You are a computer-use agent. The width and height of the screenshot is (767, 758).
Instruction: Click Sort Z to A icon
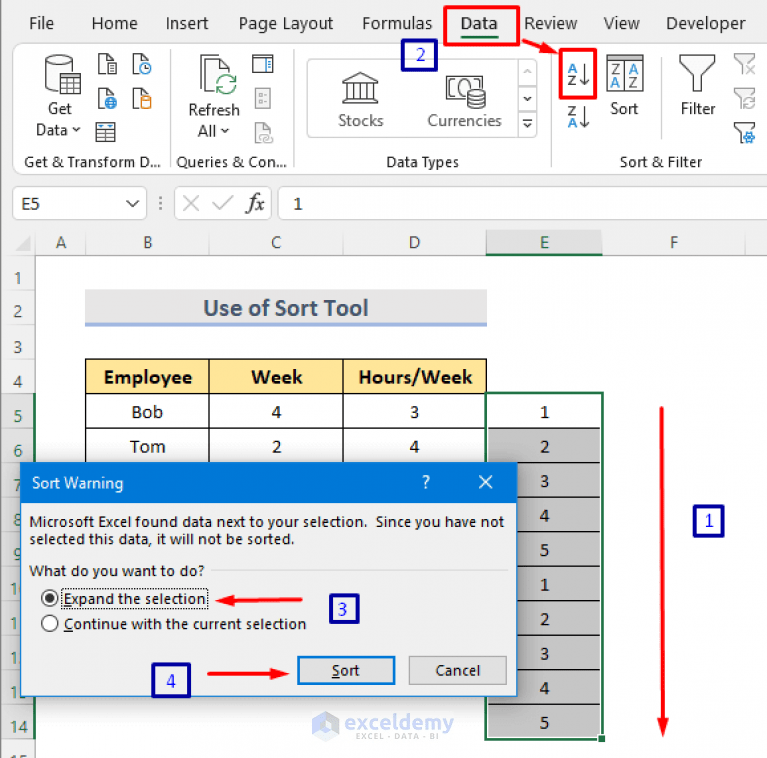tap(578, 117)
